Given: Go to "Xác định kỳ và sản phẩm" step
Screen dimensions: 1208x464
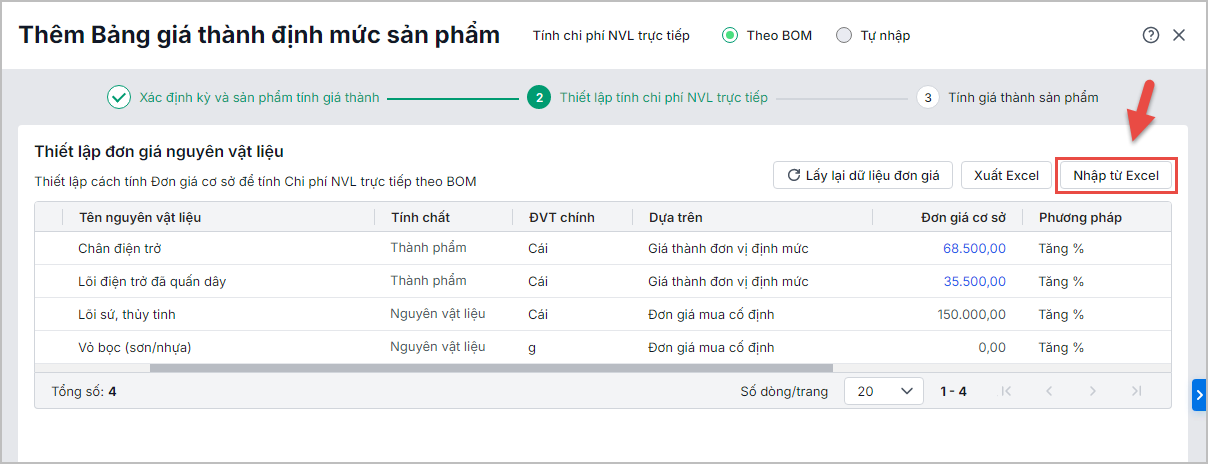Looking at the screenshot, I should [259, 98].
